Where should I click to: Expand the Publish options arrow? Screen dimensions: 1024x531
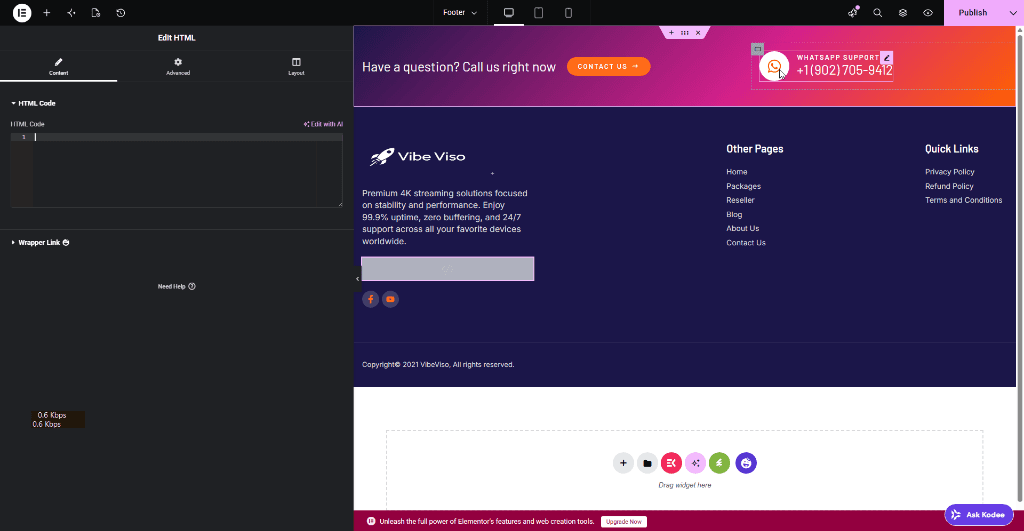click(1013, 12)
